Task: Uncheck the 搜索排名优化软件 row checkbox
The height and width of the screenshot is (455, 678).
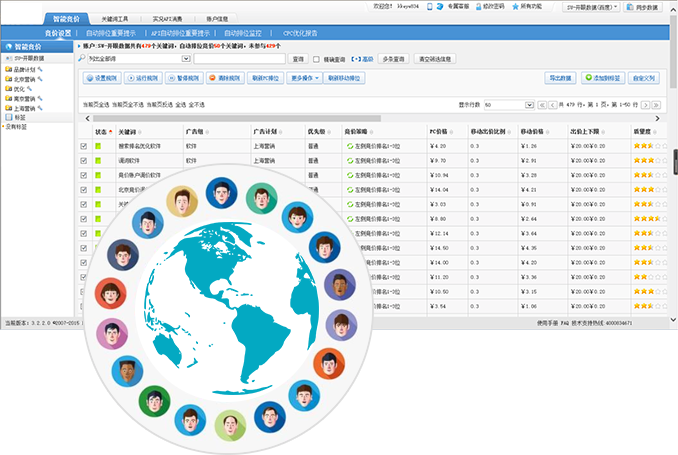Action: point(84,147)
